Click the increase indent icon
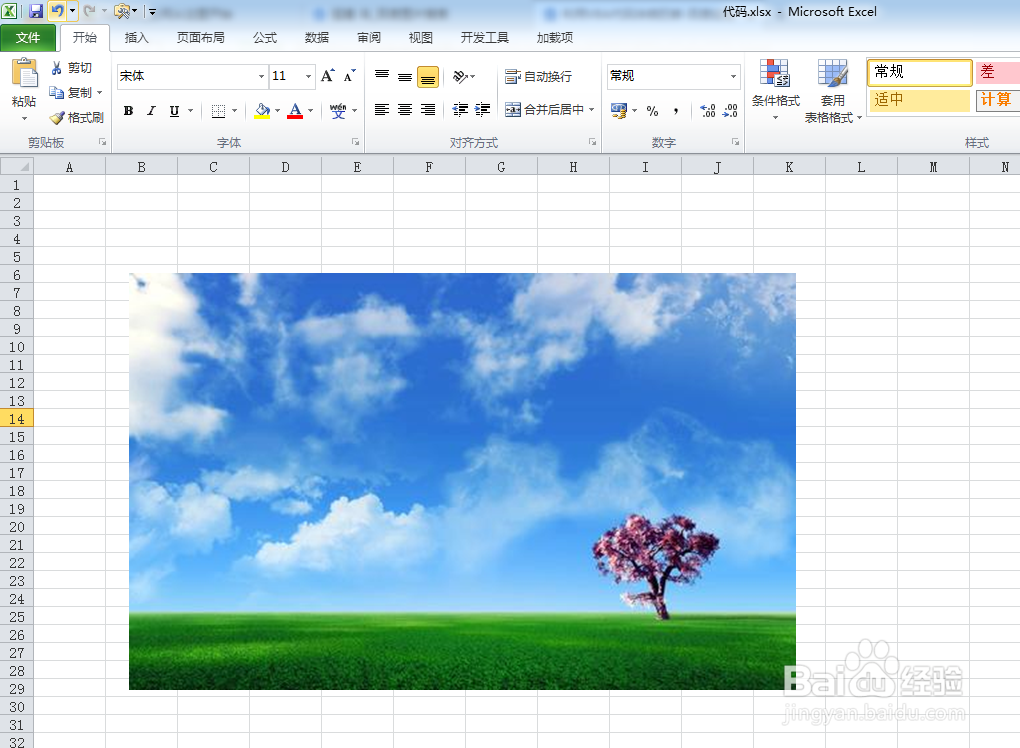The height and width of the screenshot is (748, 1020). 483,110
